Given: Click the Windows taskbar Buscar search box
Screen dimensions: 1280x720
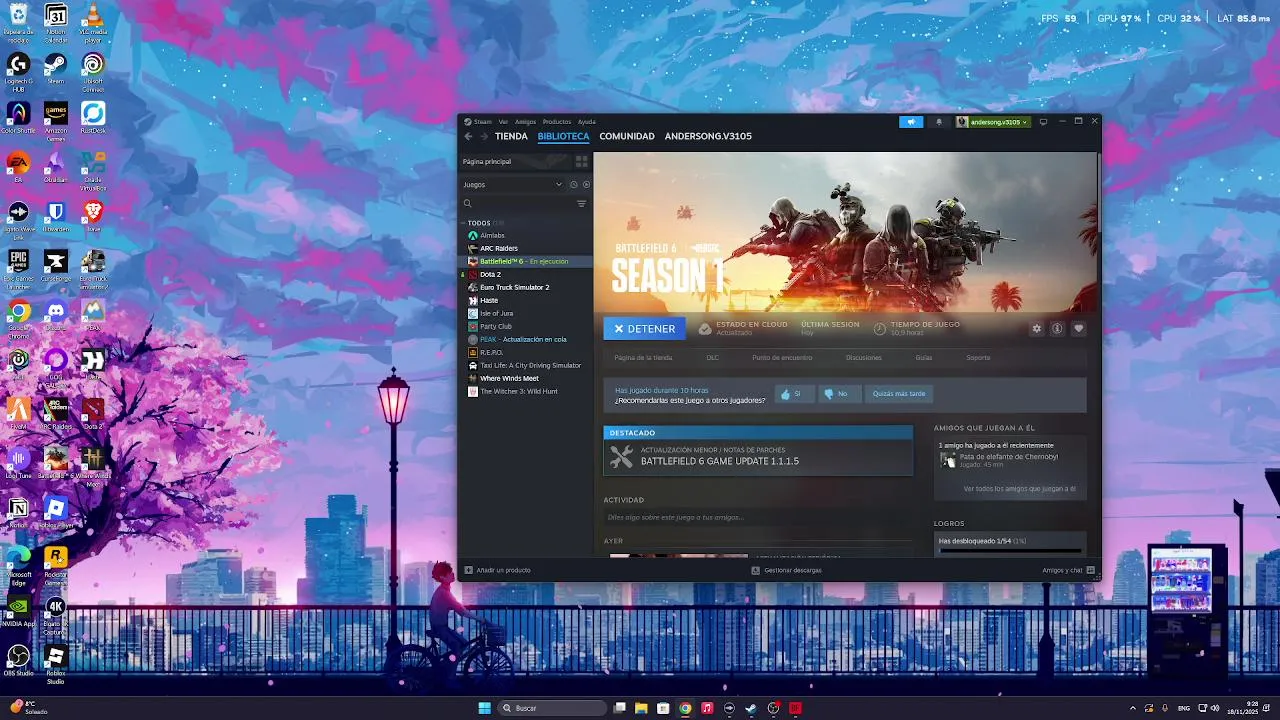Looking at the screenshot, I should tap(553, 708).
